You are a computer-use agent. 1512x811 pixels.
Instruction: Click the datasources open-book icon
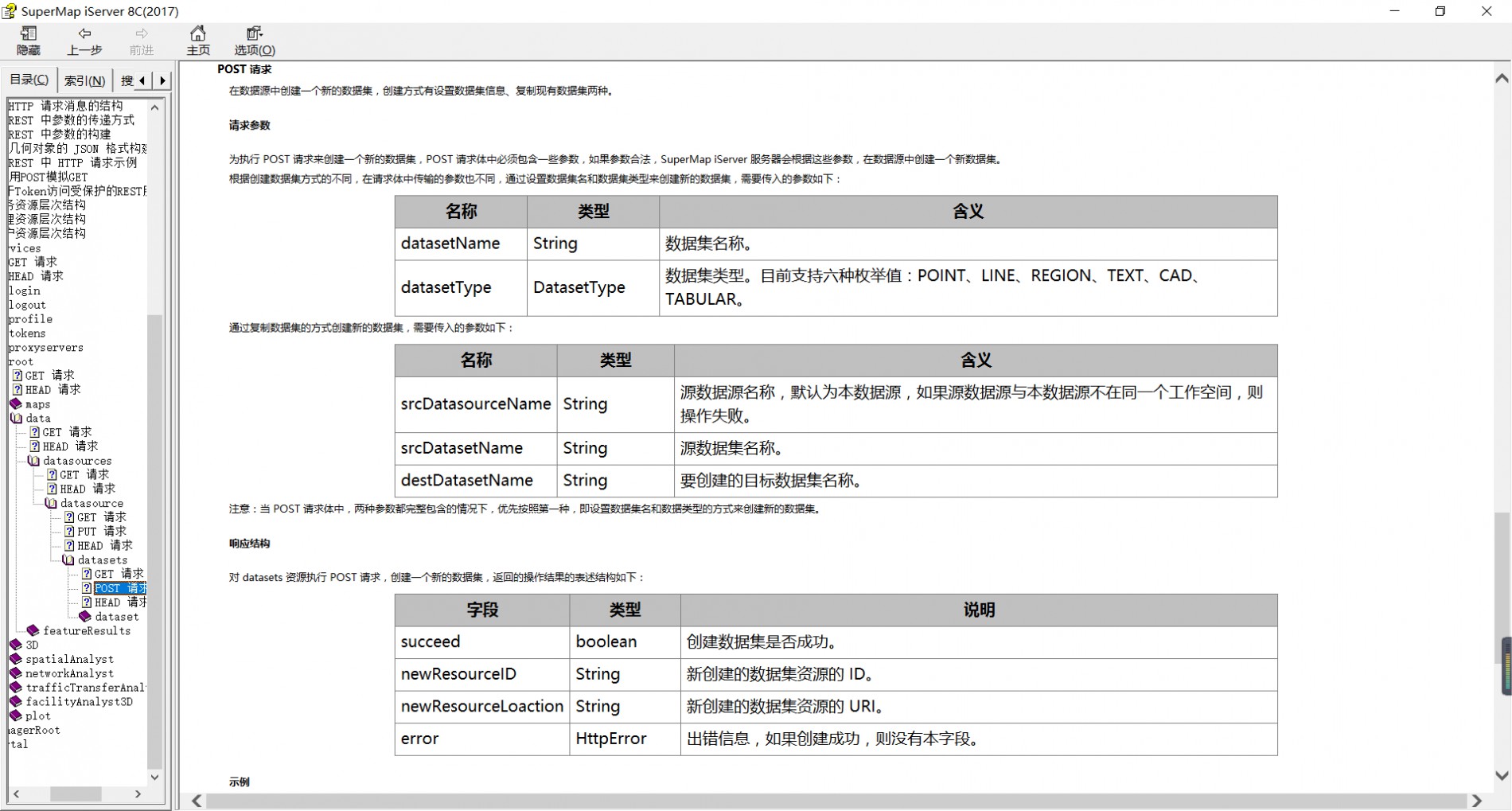coord(33,461)
